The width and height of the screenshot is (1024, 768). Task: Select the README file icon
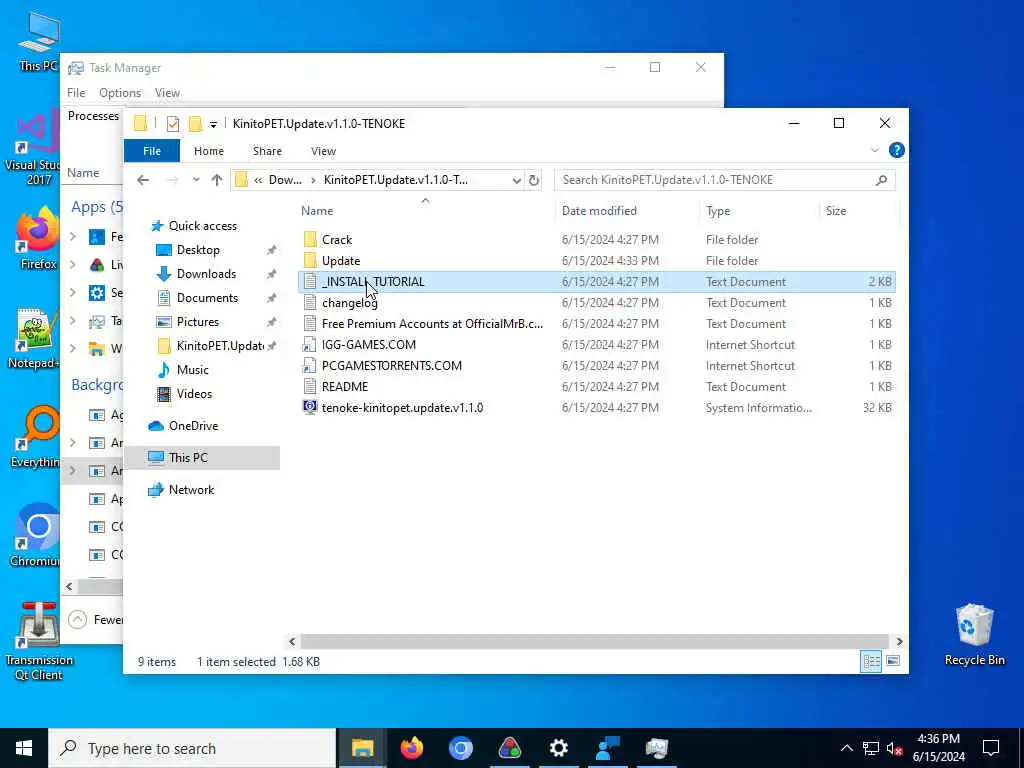[310, 386]
